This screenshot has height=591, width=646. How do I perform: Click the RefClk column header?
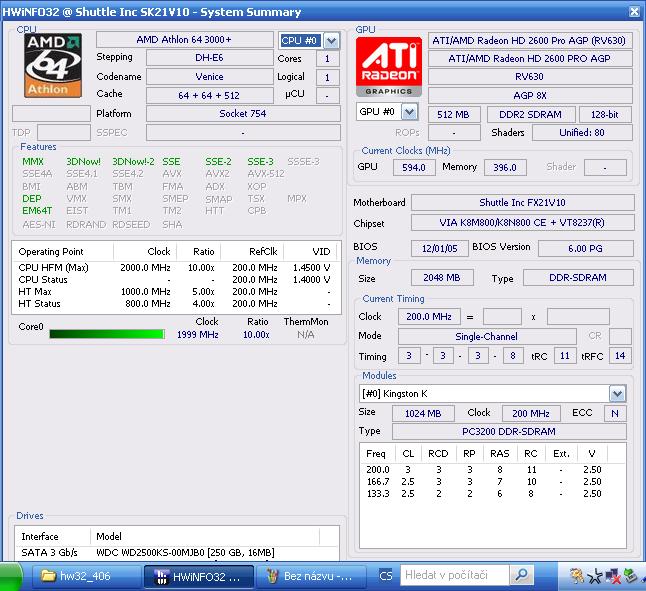pyautogui.click(x=252, y=252)
